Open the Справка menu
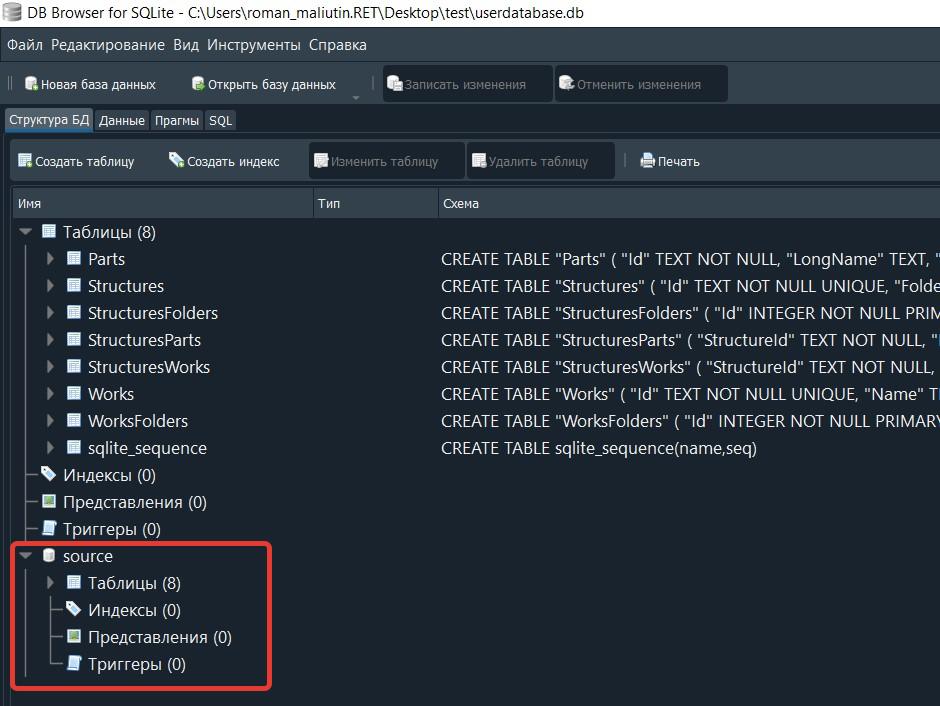Screen dimensions: 940x706 click(x=338, y=45)
